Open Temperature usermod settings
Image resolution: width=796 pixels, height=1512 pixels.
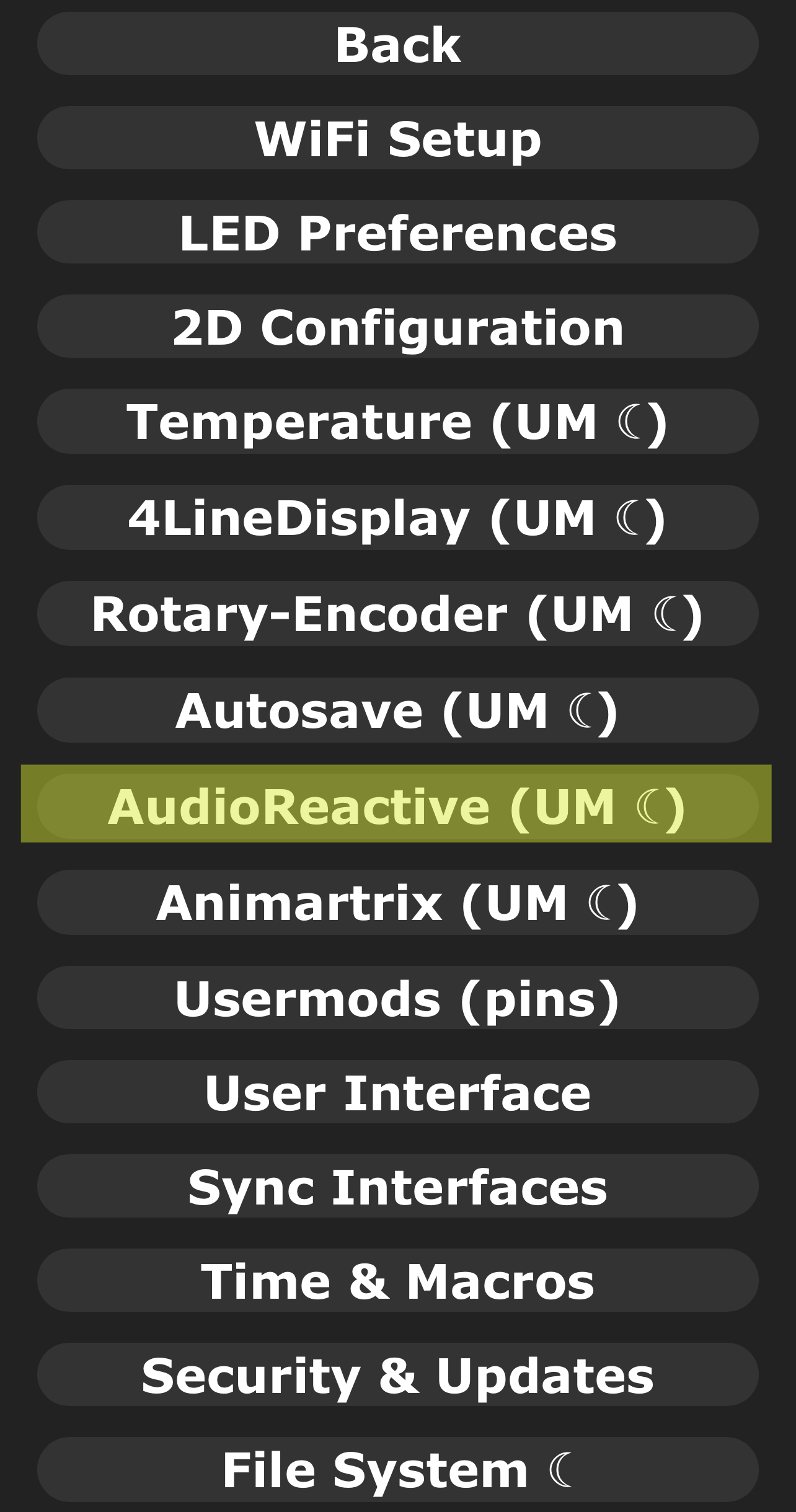tap(397, 422)
